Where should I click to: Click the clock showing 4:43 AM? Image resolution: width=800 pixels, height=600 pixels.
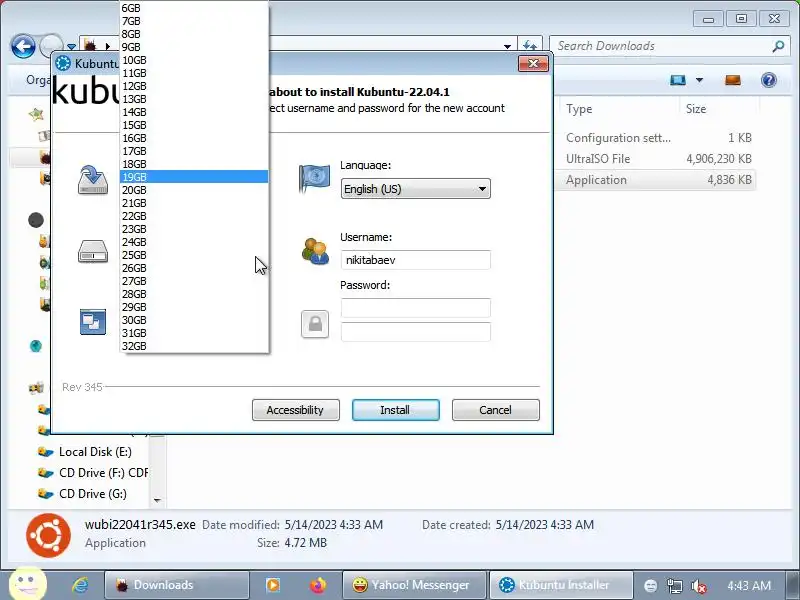point(749,586)
